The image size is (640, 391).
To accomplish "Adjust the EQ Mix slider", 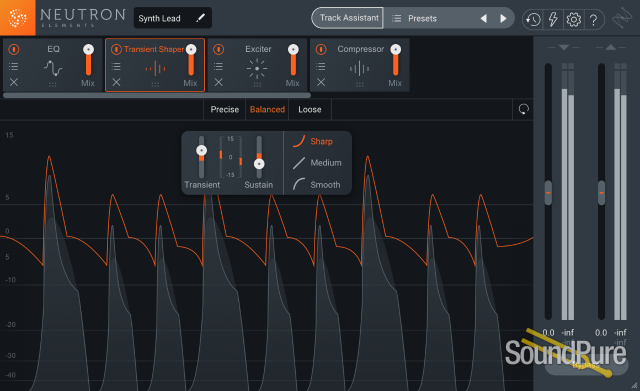I will (x=88, y=60).
